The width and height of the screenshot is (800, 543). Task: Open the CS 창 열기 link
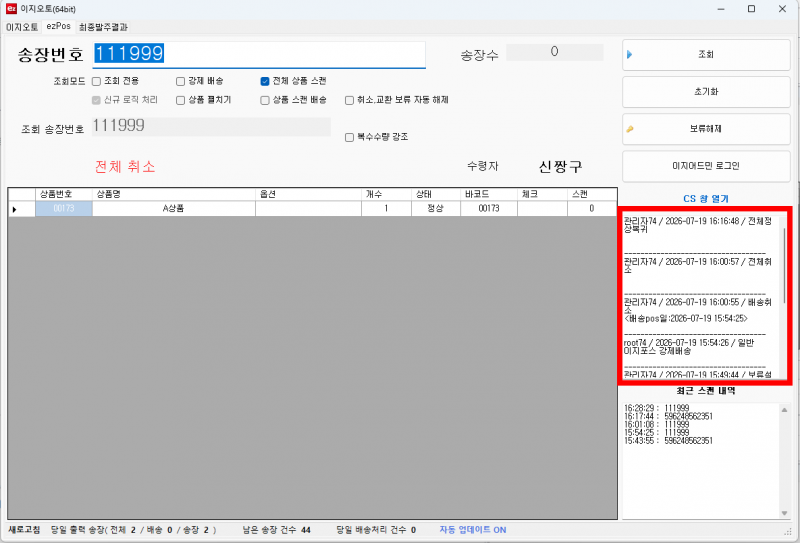[x=706, y=199]
